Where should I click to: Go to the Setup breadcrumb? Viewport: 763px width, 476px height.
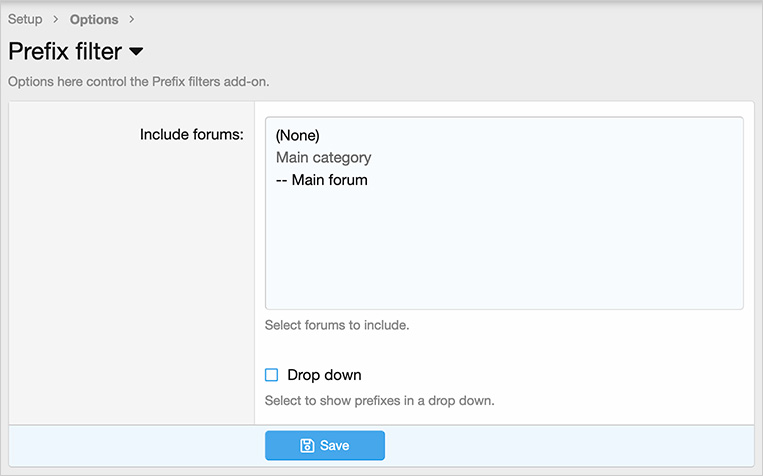click(25, 19)
